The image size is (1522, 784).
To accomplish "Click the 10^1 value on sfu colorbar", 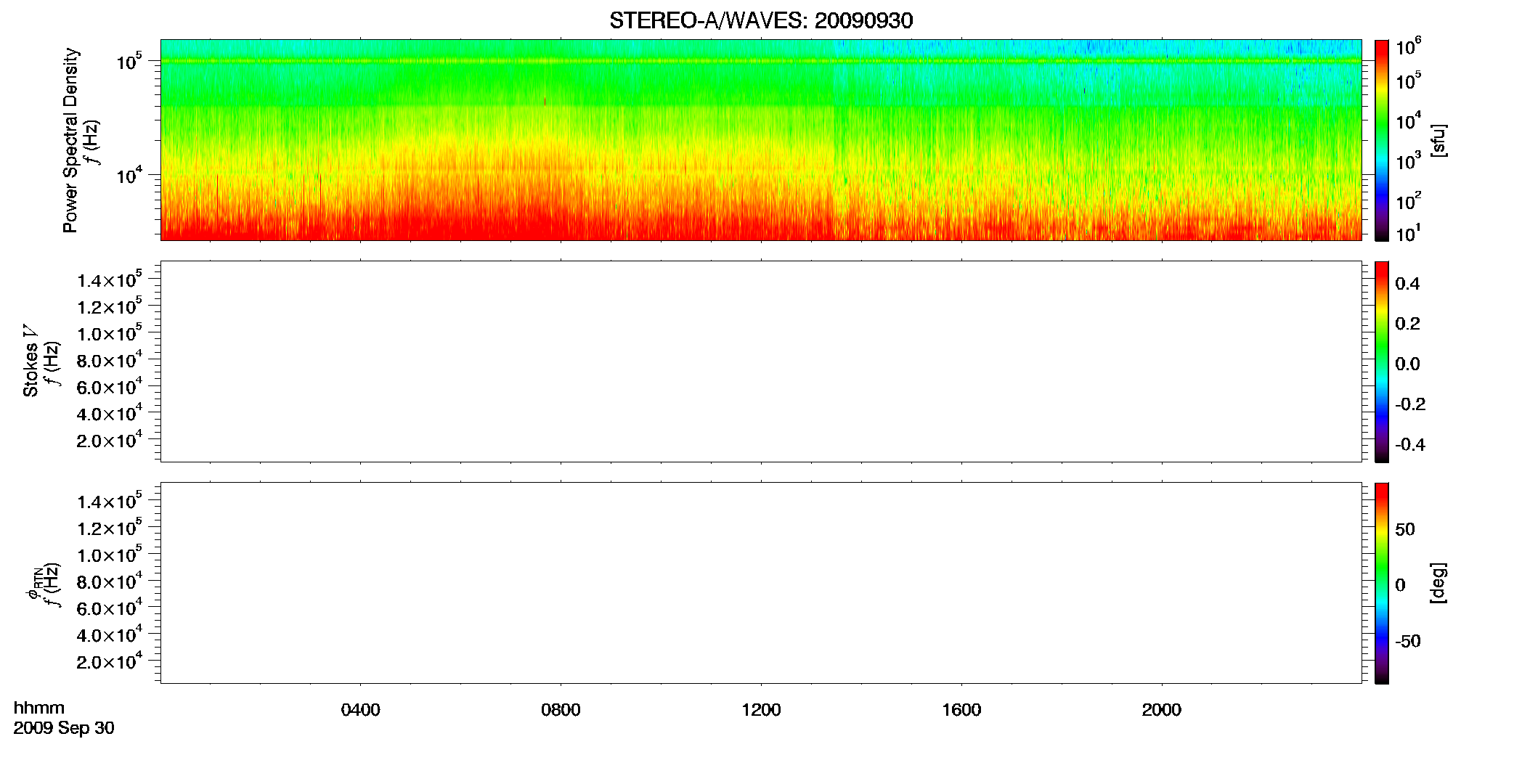I will (x=1408, y=233).
